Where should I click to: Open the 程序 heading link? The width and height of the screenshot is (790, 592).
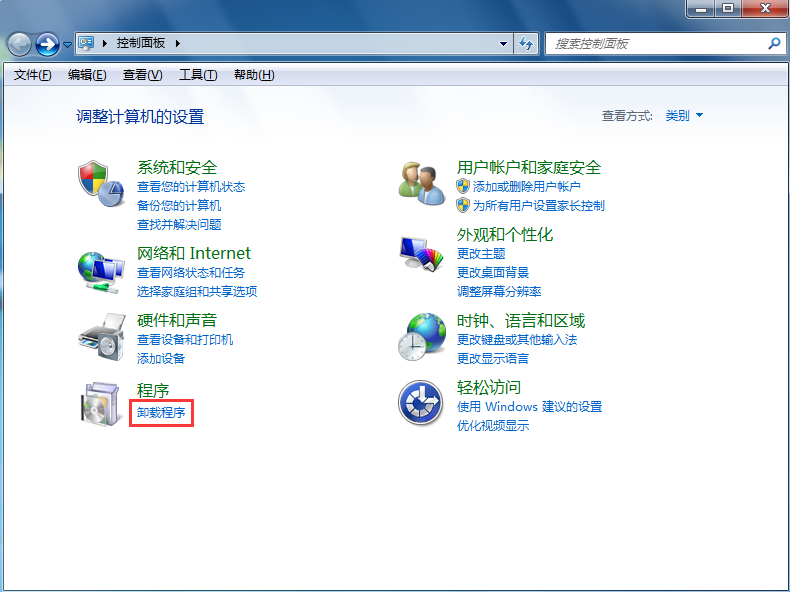153,390
